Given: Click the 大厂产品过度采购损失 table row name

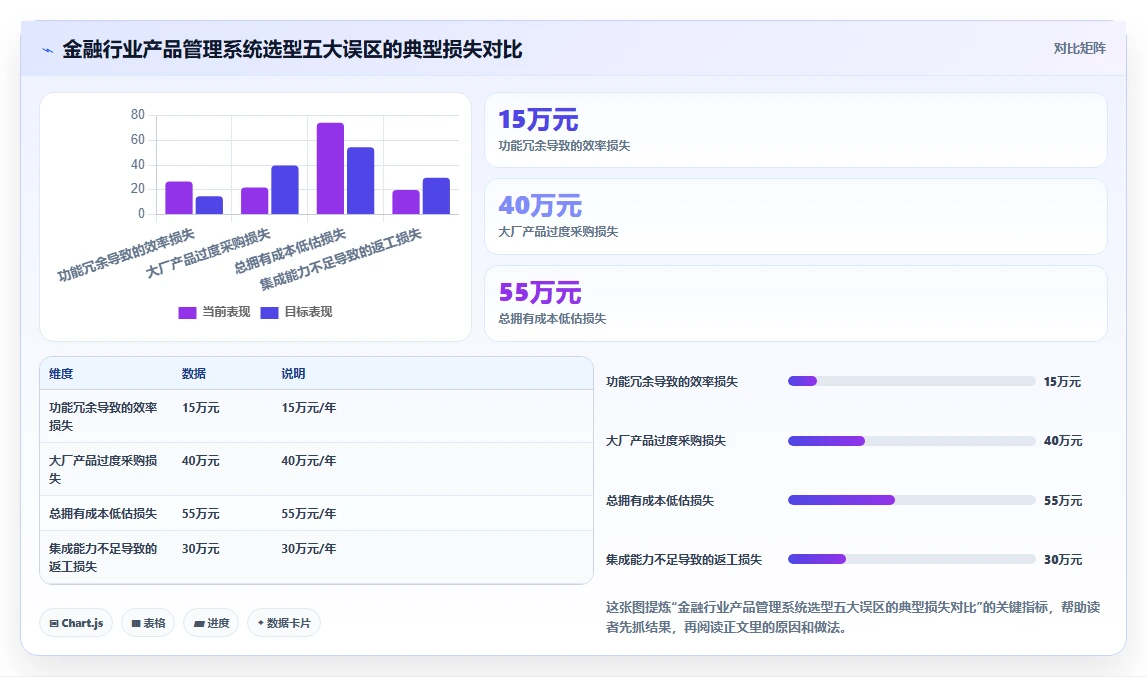Looking at the screenshot, I should 103,469.
